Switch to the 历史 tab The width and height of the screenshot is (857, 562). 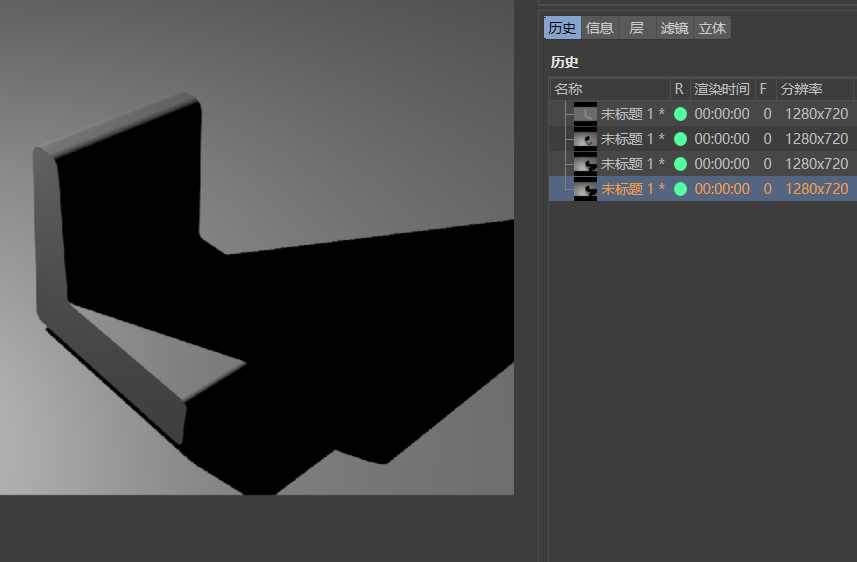click(x=562, y=28)
